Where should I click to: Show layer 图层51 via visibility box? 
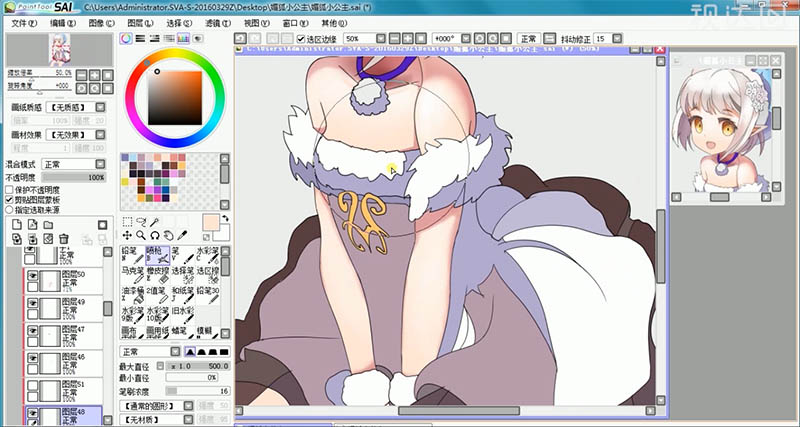[x=33, y=386]
